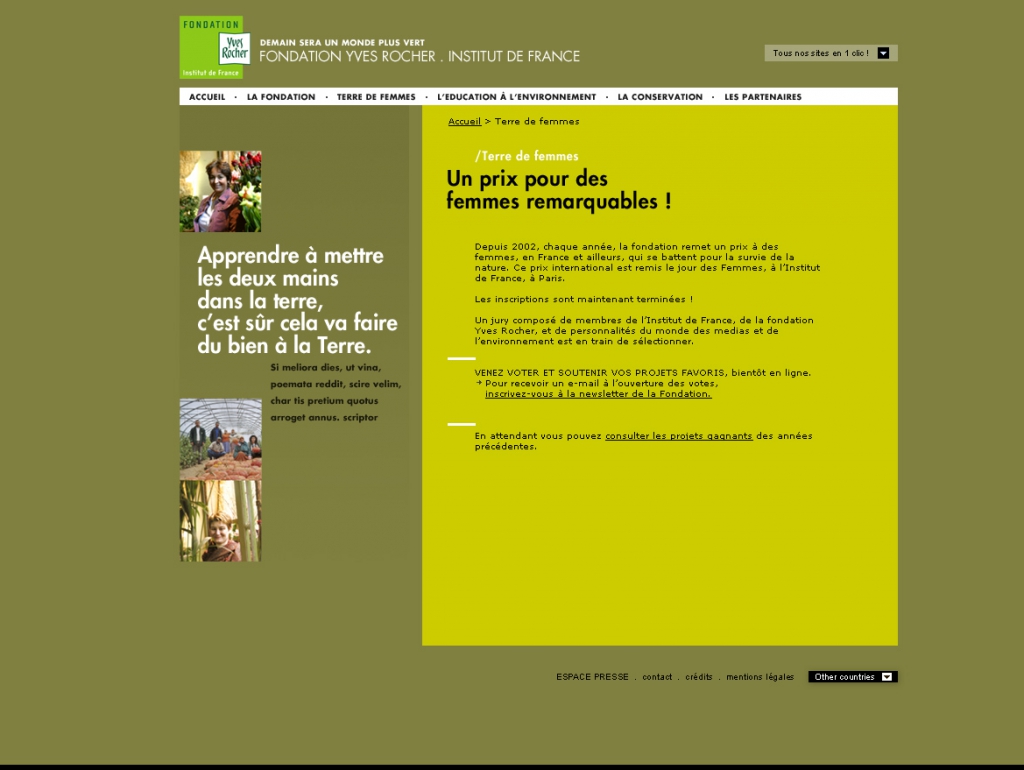Expand the Other countries dropdown
Screen dimensions: 1024x770
click(853, 677)
